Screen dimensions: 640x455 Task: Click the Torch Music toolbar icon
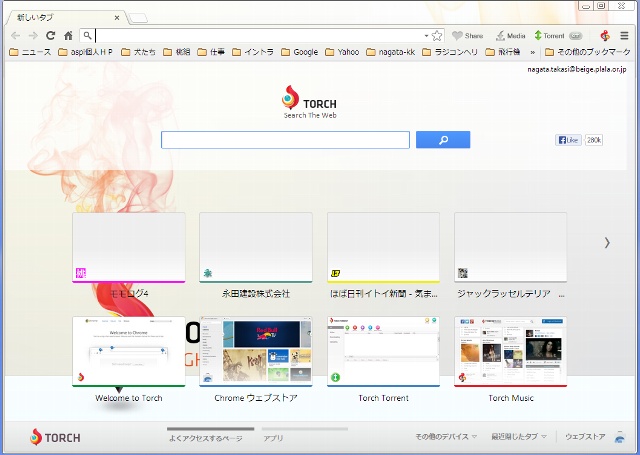tap(605, 36)
